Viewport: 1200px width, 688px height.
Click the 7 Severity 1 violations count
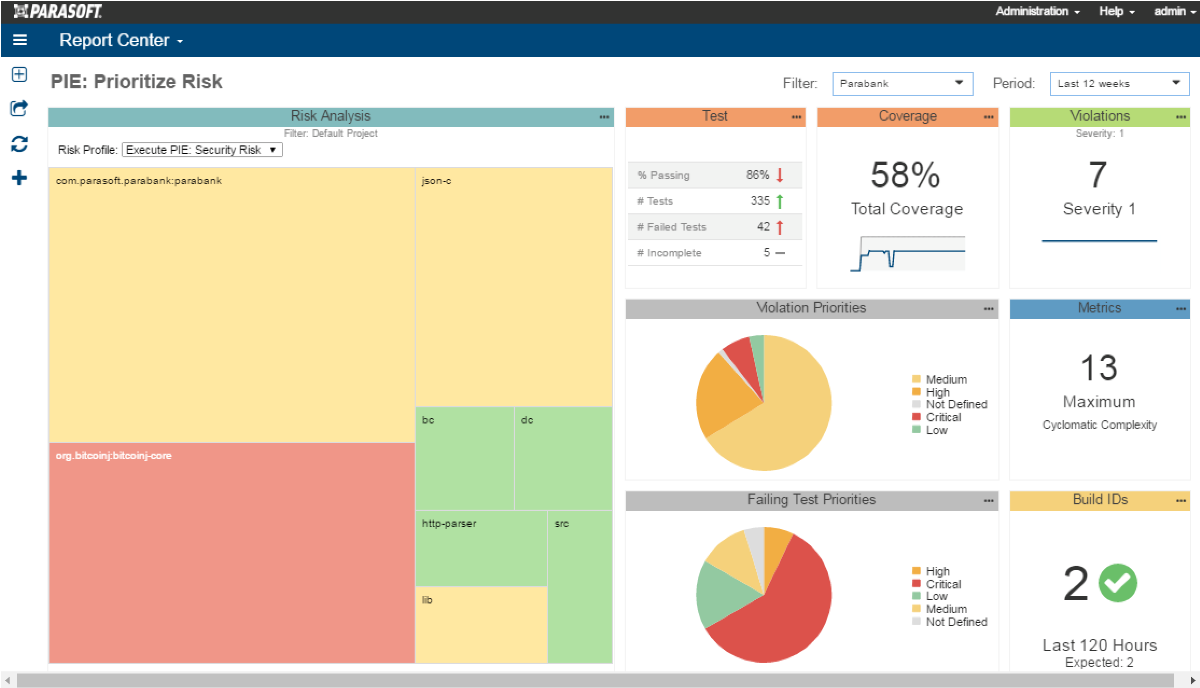(1098, 175)
